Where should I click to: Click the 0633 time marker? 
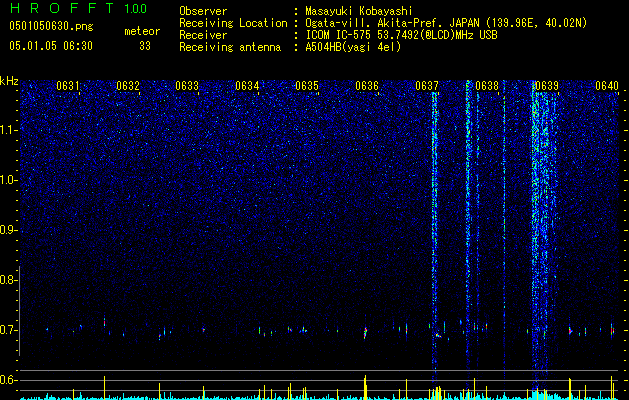coord(187,86)
